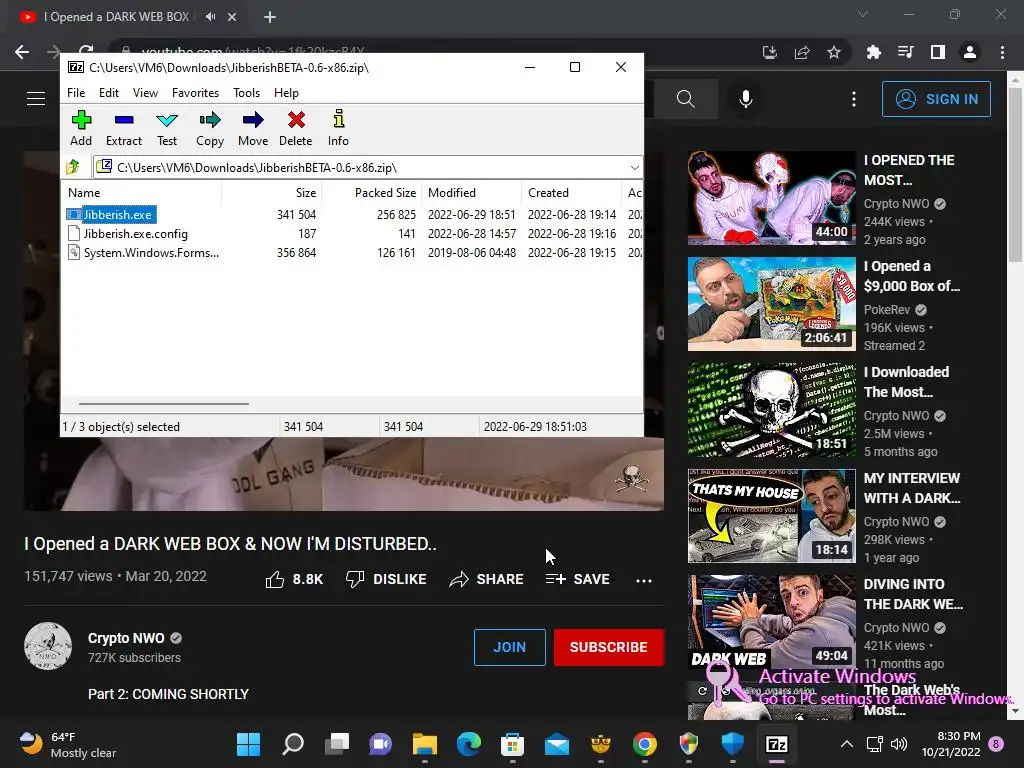Open more actions ellipsis under video
This screenshot has width=1024, height=768.
tap(644, 580)
